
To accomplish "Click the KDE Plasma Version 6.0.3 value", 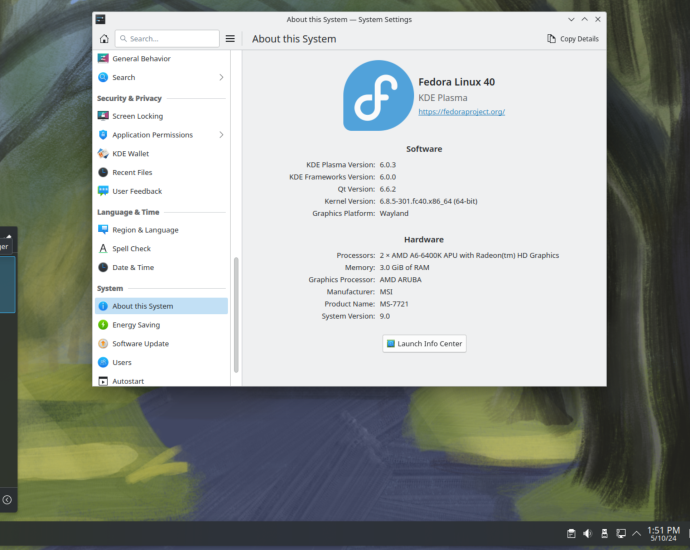I will [x=388, y=165].
